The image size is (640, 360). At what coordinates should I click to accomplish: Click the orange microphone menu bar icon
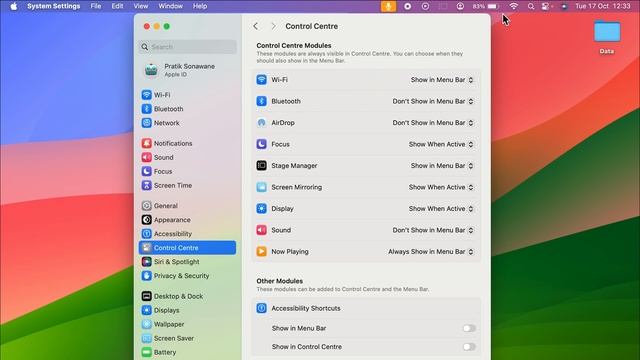coord(389,6)
